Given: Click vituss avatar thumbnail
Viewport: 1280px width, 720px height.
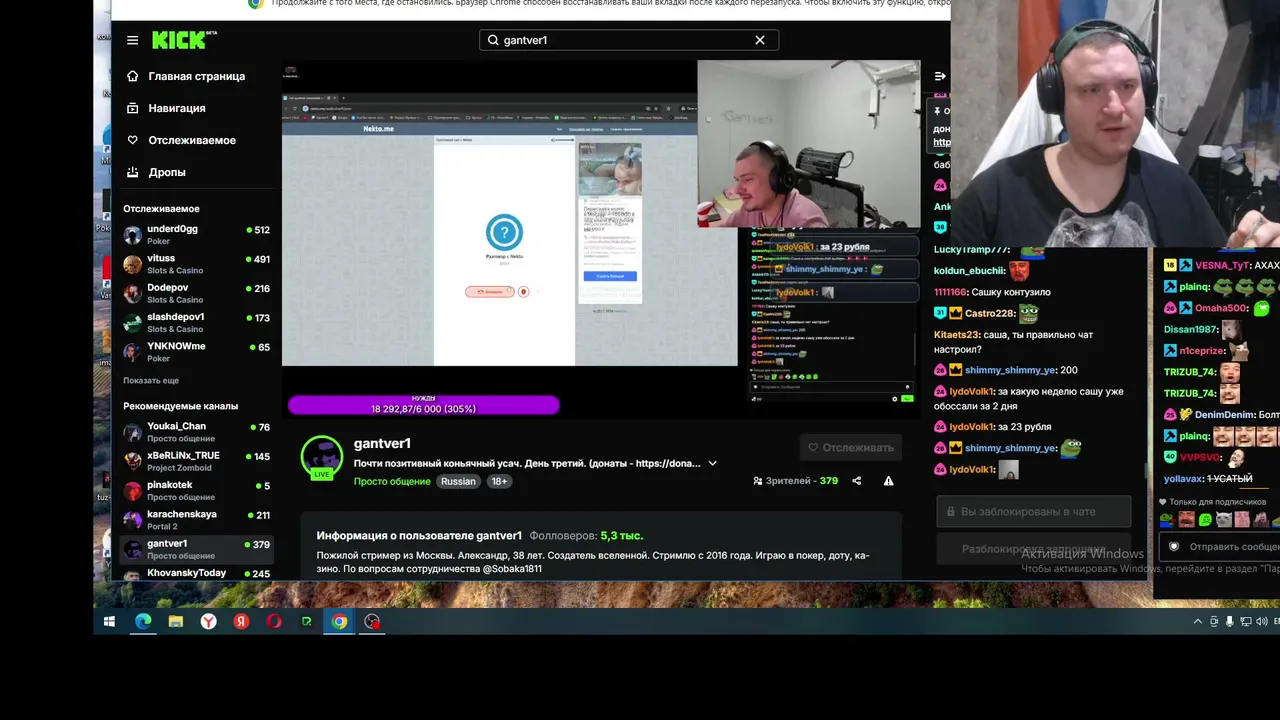Looking at the screenshot, I should click(x=132, y=264).
